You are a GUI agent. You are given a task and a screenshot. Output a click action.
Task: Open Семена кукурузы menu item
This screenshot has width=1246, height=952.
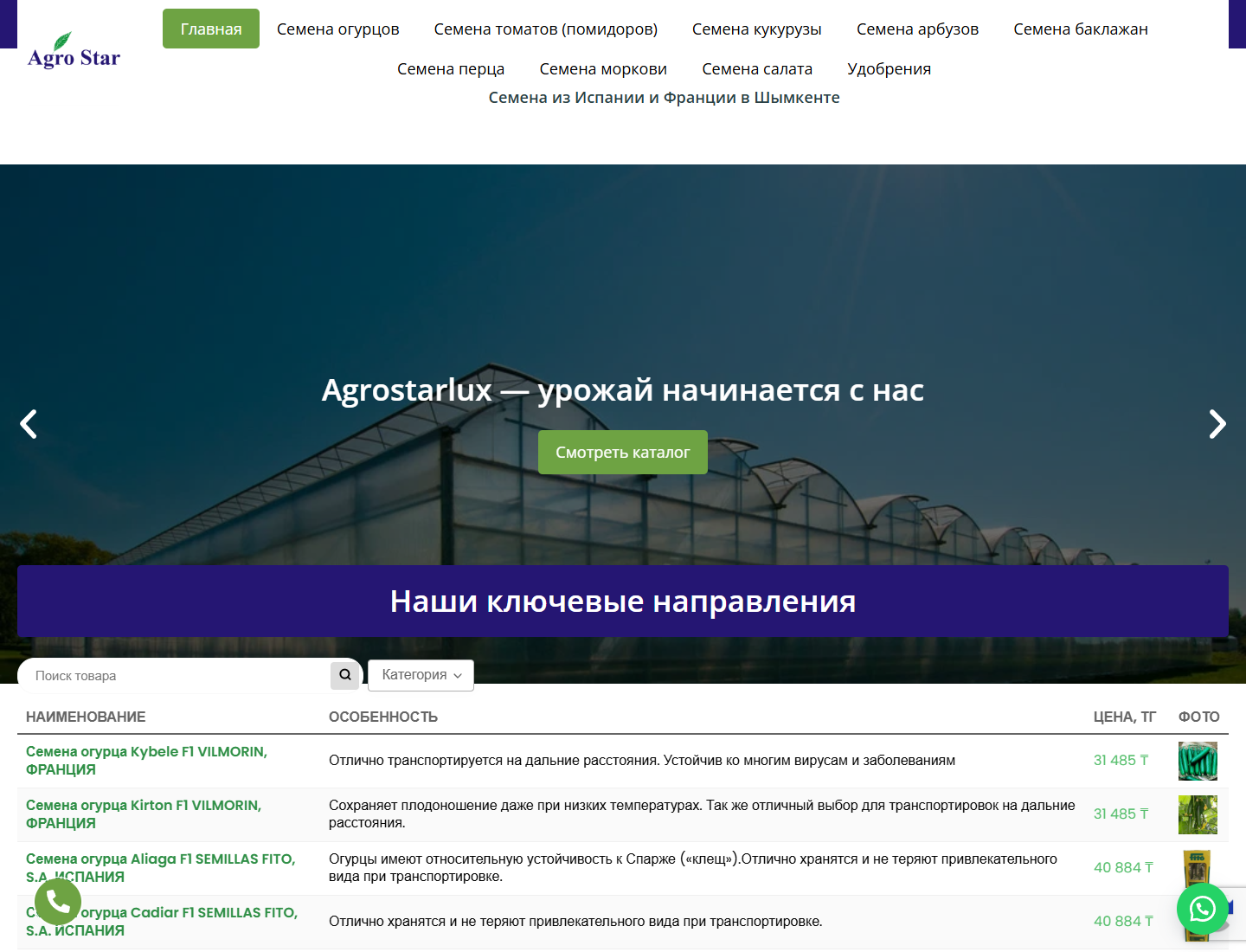tap(757, 29)
